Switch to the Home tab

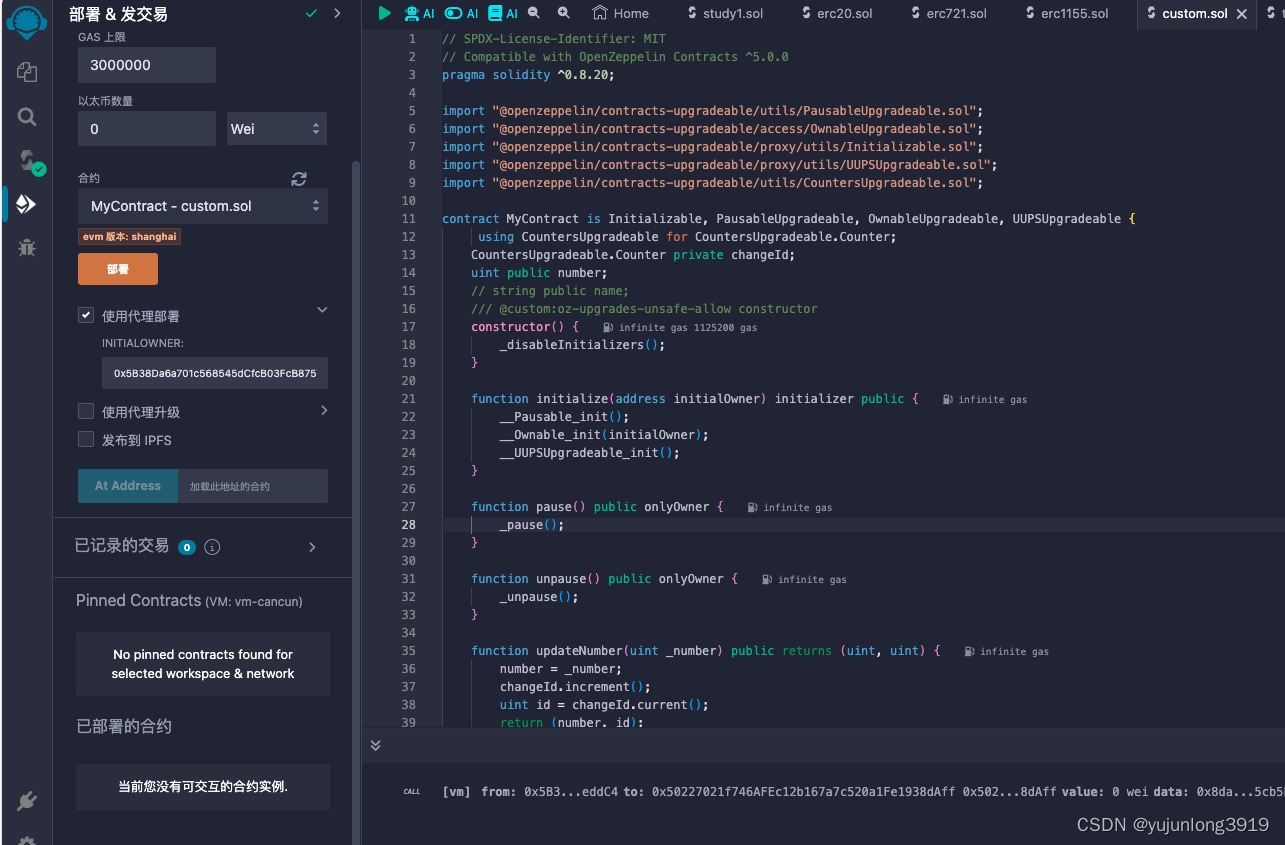[620, 13]
